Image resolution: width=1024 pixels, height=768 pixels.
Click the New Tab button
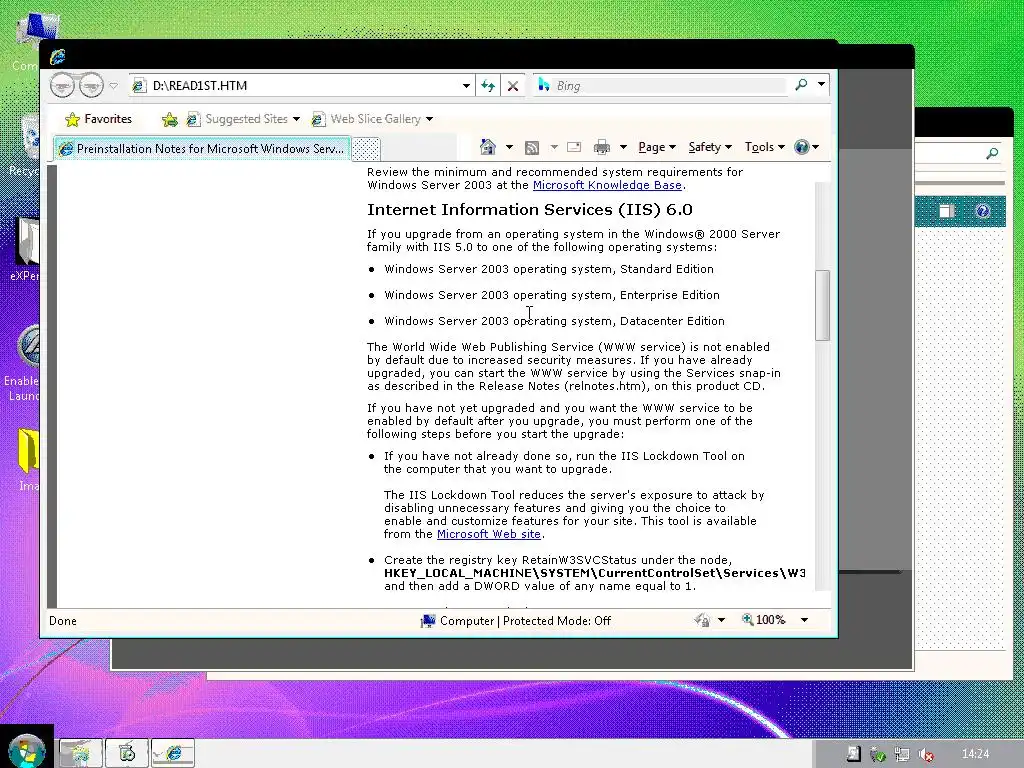click(x=366, y=149)
